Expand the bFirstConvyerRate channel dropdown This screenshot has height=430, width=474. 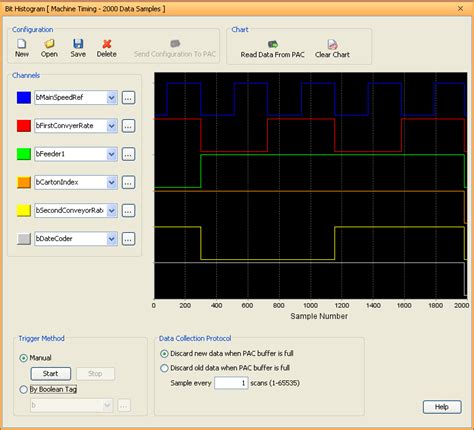click(x=112, y=126)
